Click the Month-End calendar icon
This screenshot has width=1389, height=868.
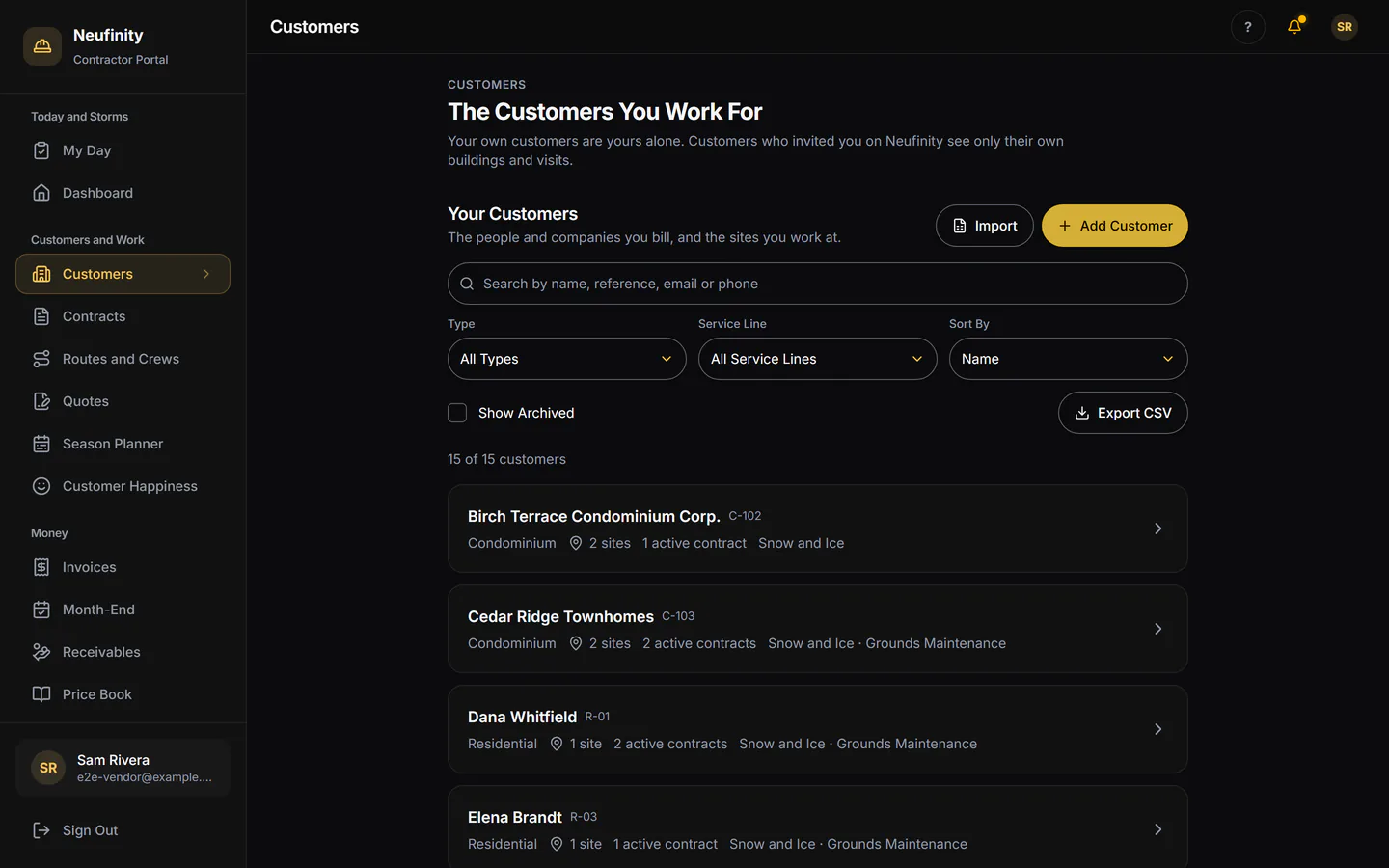tap(41, 610)
